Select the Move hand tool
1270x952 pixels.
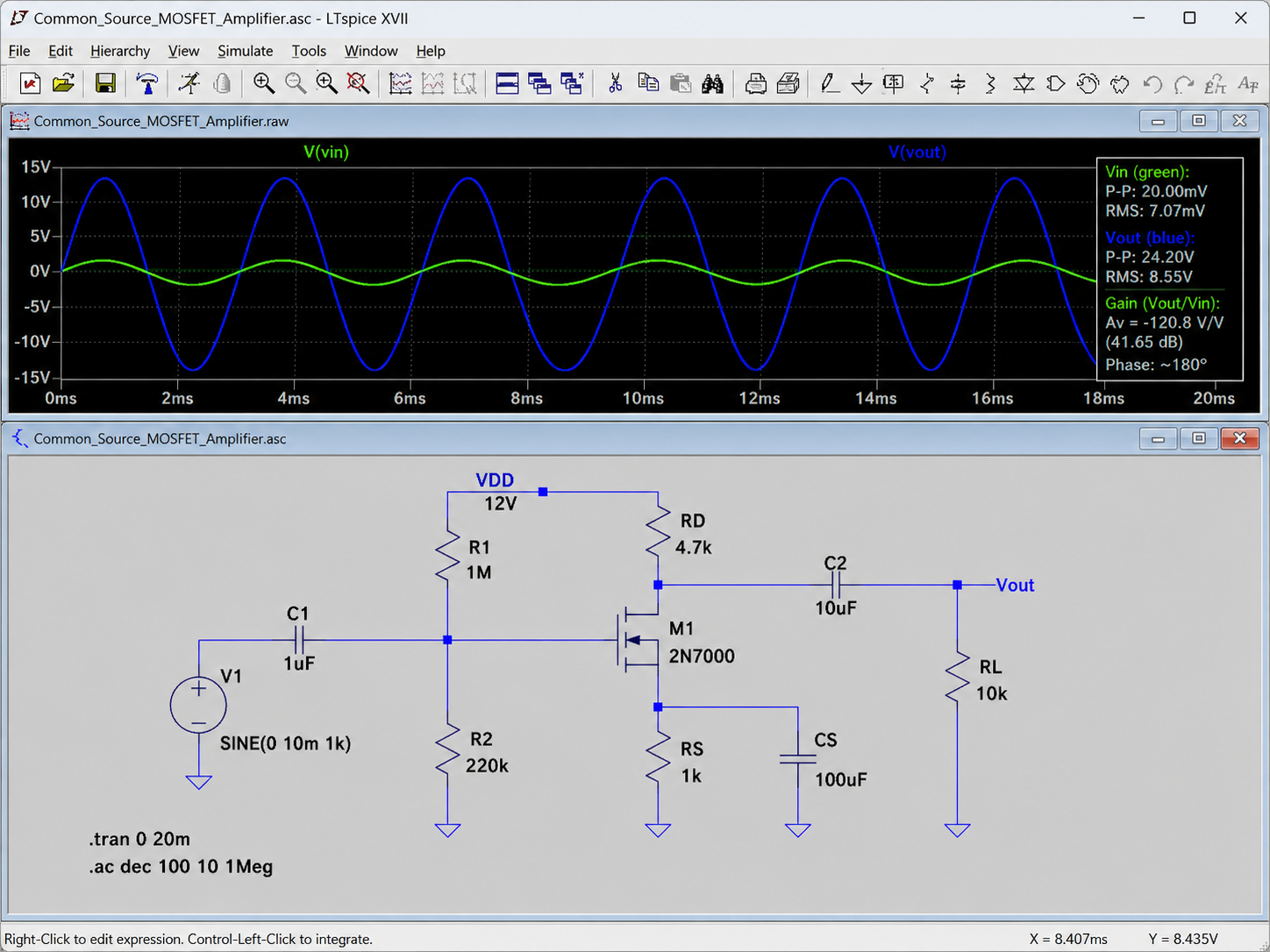click(1088, 83)
